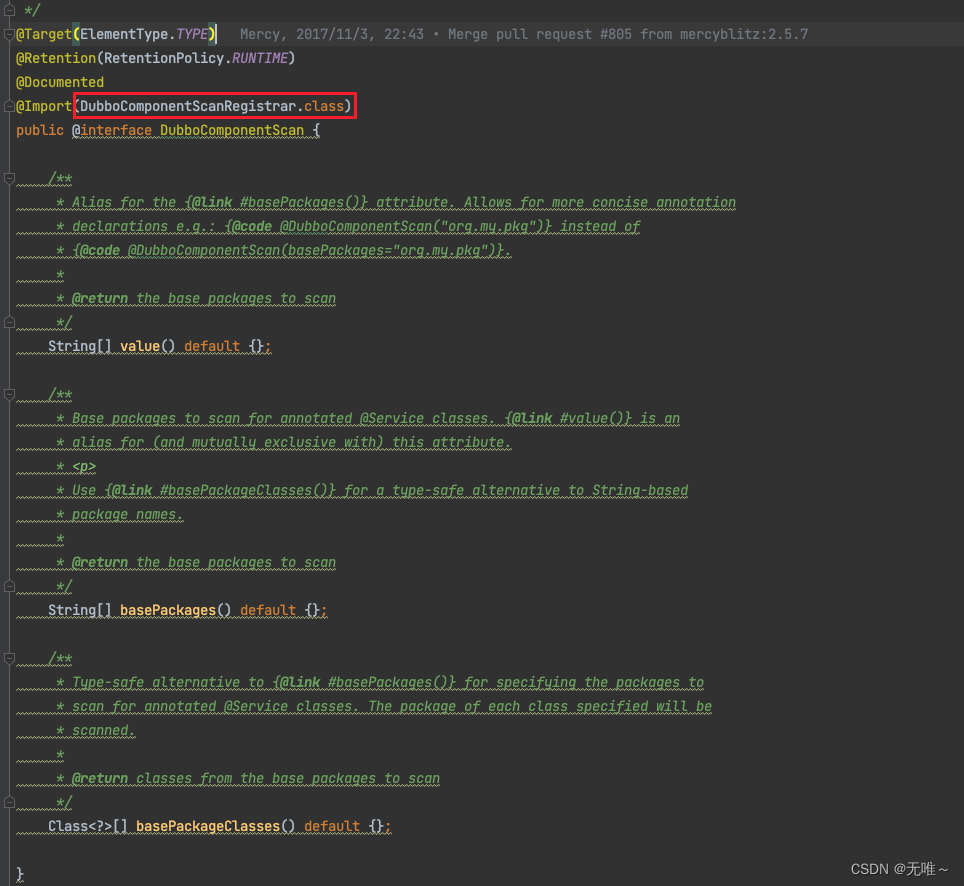Select the RetentionPolicy identifier
Viewport: 964px width, 886px height.
pos(164,58)
